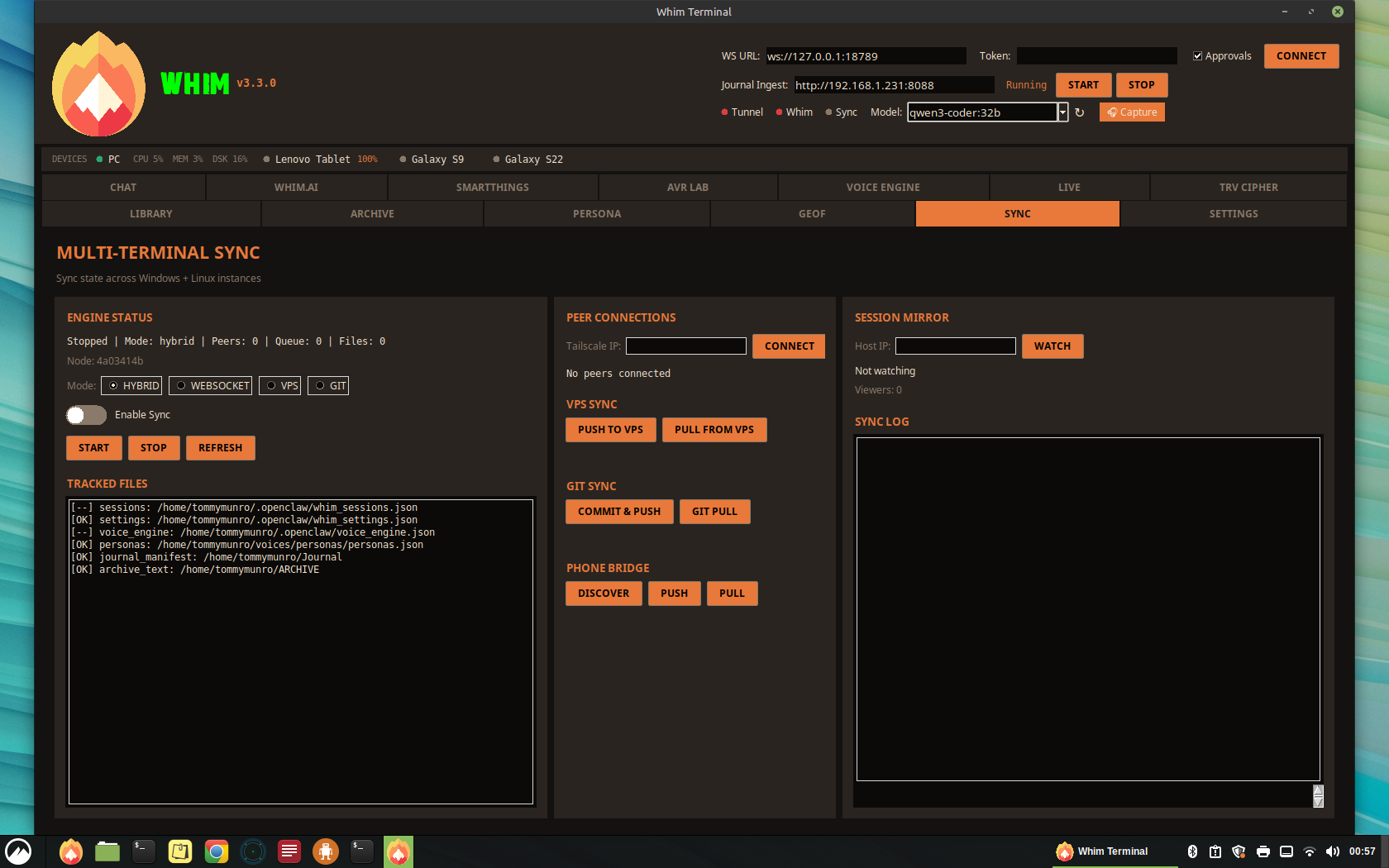Click COMMIT & PUSH under Git Sync
This screenshot has height=868, width=1389.
(x=619, y=511)
